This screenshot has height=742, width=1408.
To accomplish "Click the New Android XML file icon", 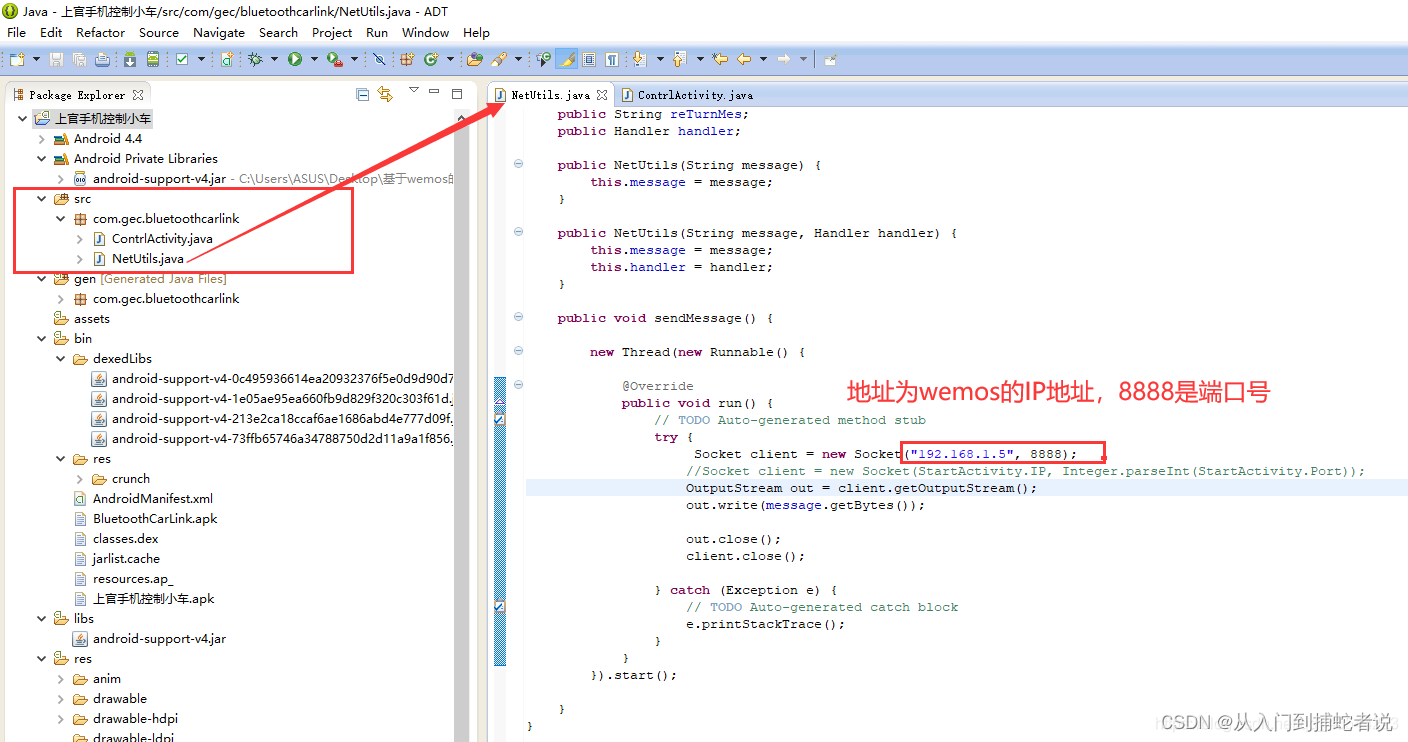I will pos(227,59).
